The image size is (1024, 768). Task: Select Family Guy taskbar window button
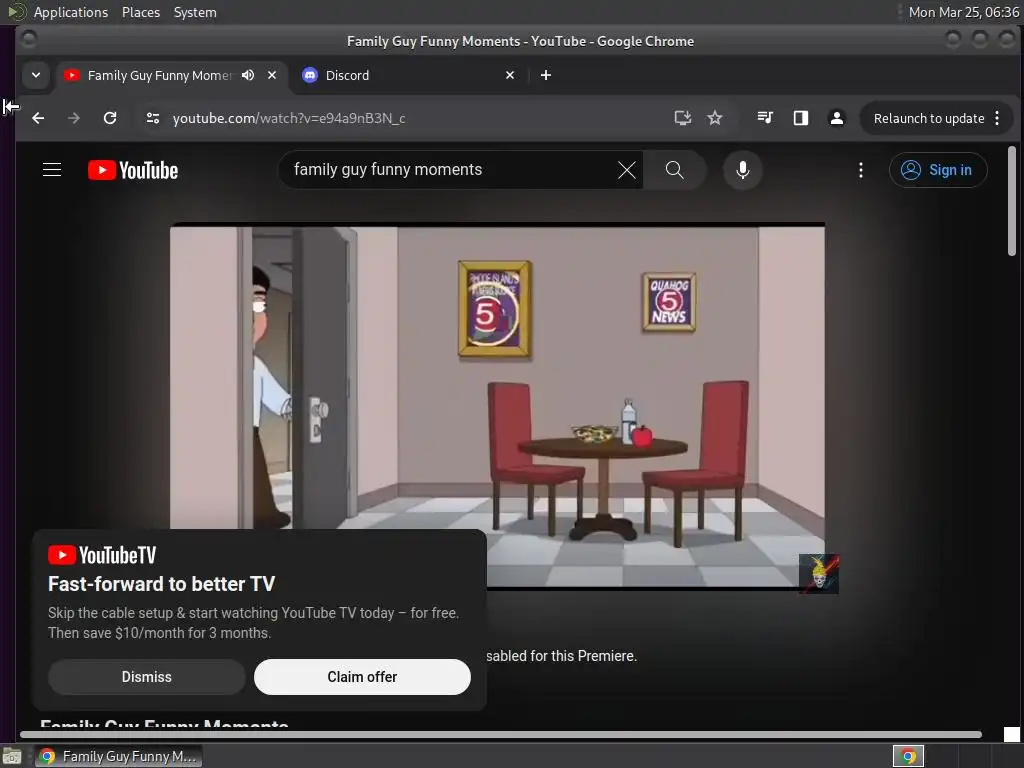pyautogui.click(x=118, y=756)
